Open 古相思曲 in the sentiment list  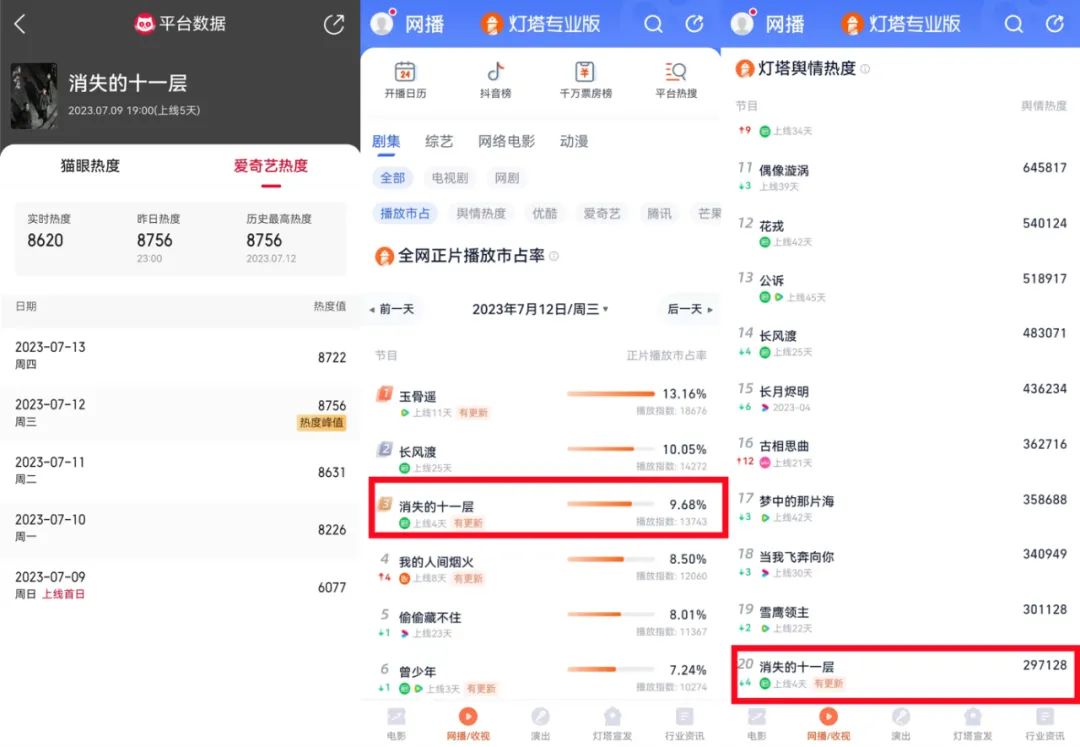902,452
